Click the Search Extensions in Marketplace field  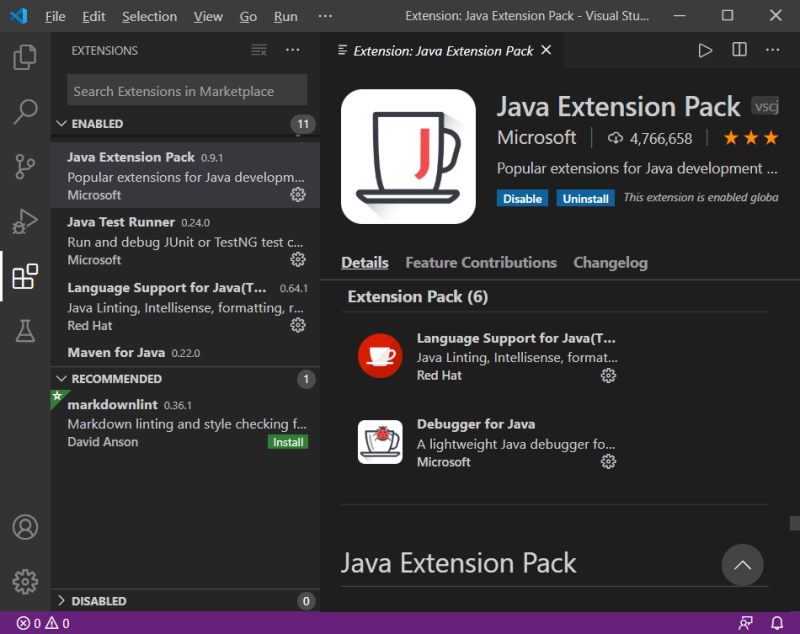click(186, 90)
